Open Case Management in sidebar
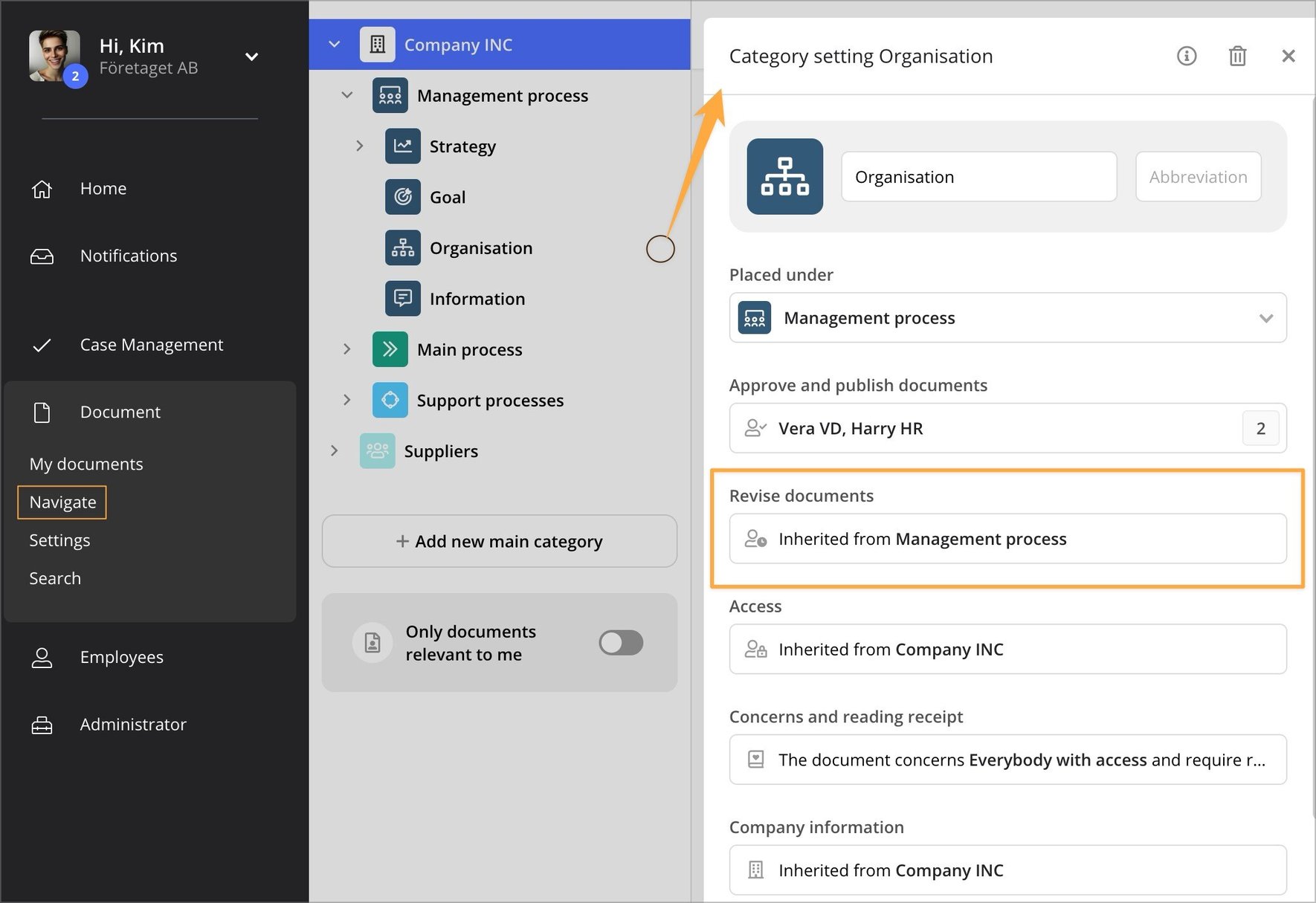 pyautogui.click(x=152, y=345)
